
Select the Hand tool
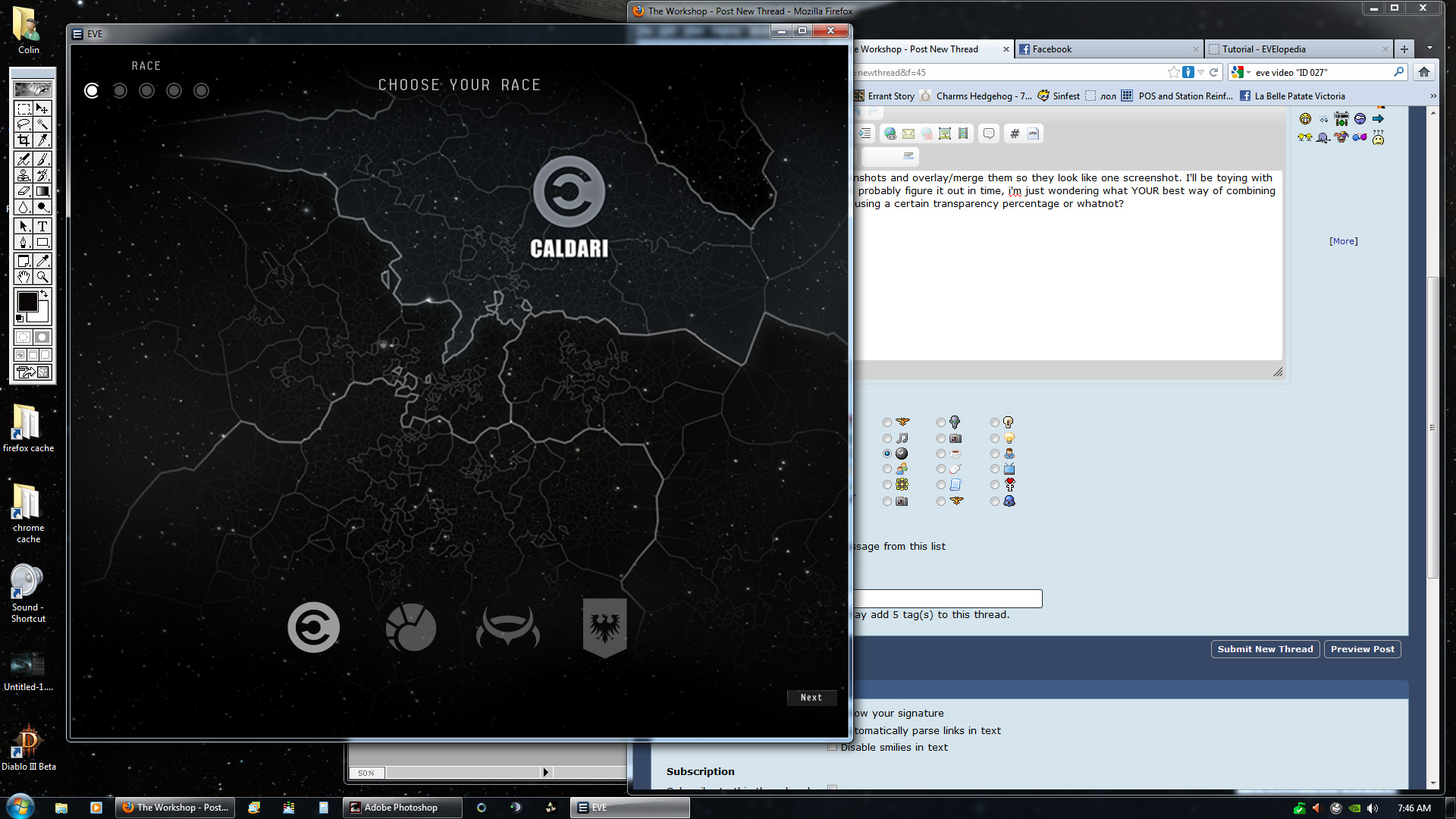coord(24,278)
